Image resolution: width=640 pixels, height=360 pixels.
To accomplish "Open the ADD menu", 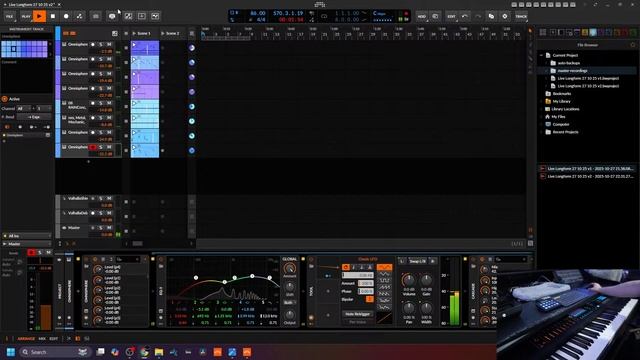I will [422, 16].
